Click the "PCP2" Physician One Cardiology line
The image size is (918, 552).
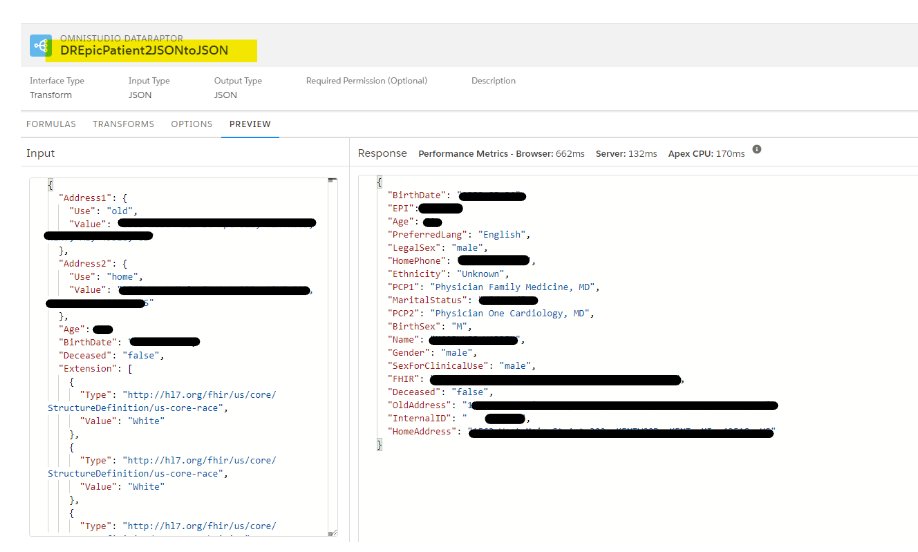click(x=491, y=313)
